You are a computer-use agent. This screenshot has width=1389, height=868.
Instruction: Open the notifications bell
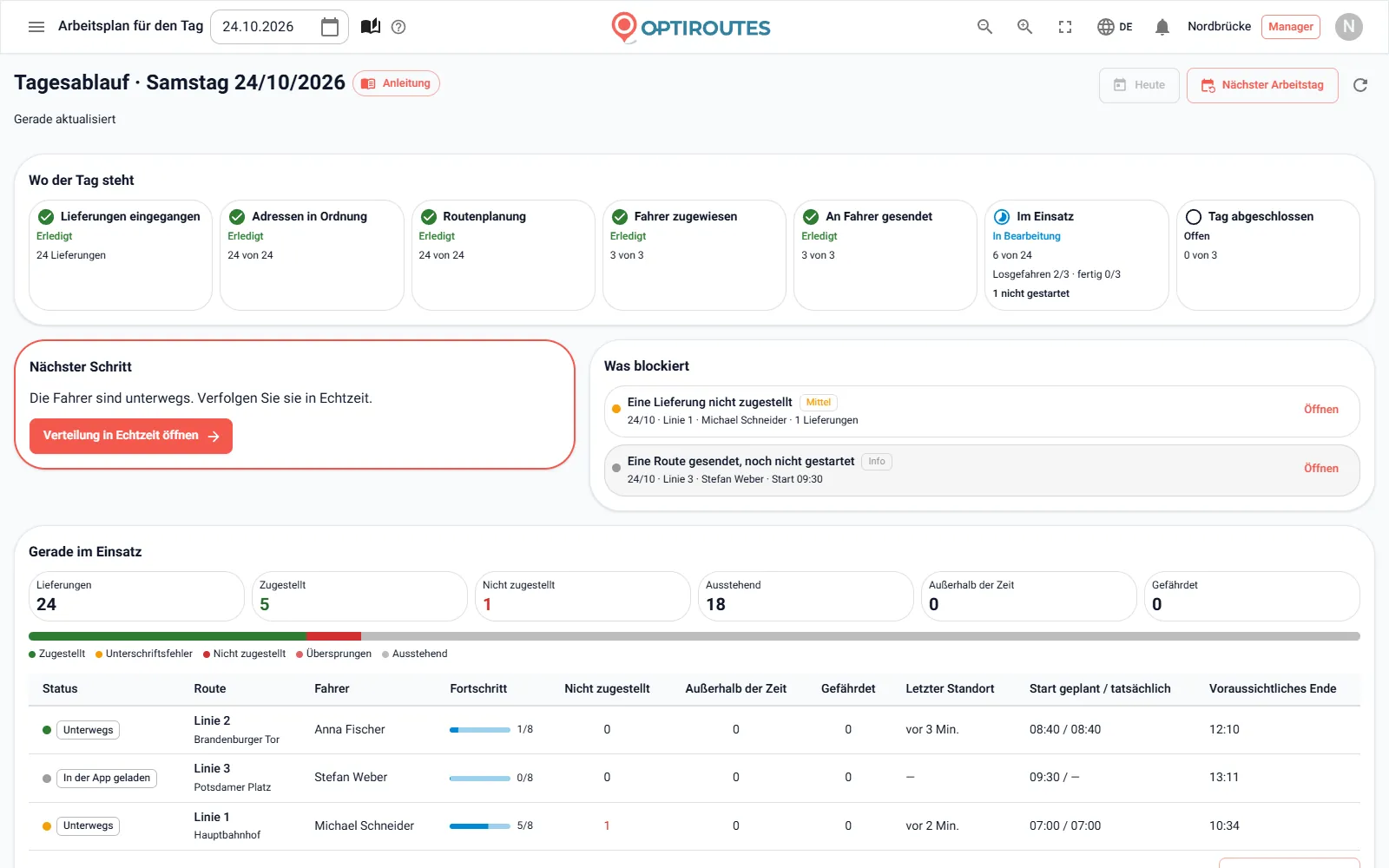1162,27
